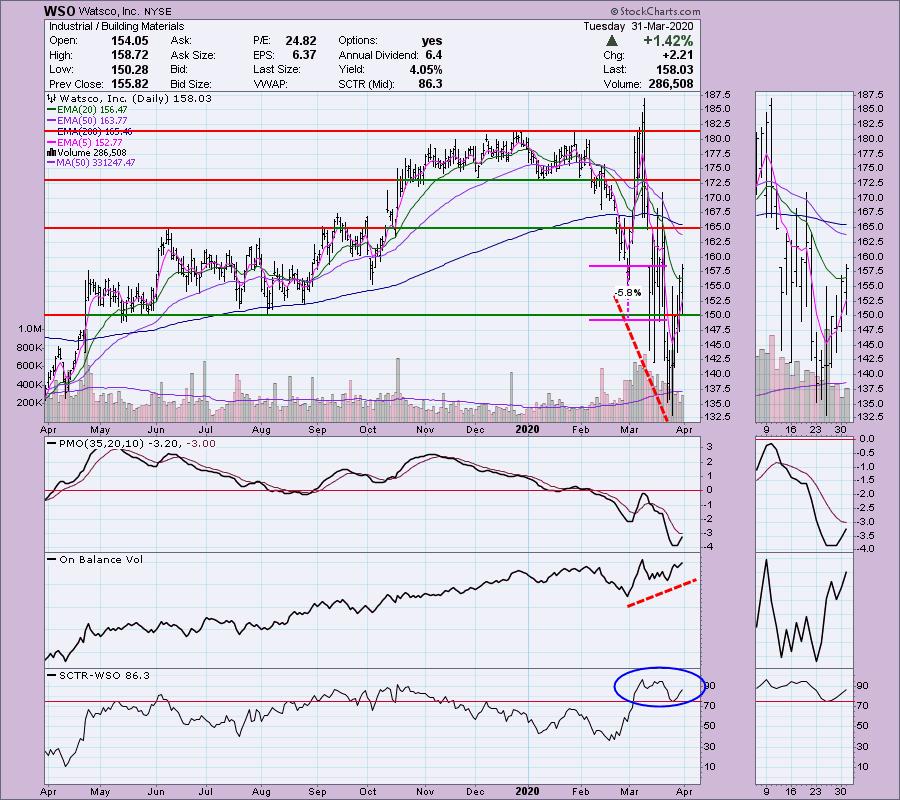900x800 pixels.
Task: Click the '800K' volume axis label
Action: 30,348
